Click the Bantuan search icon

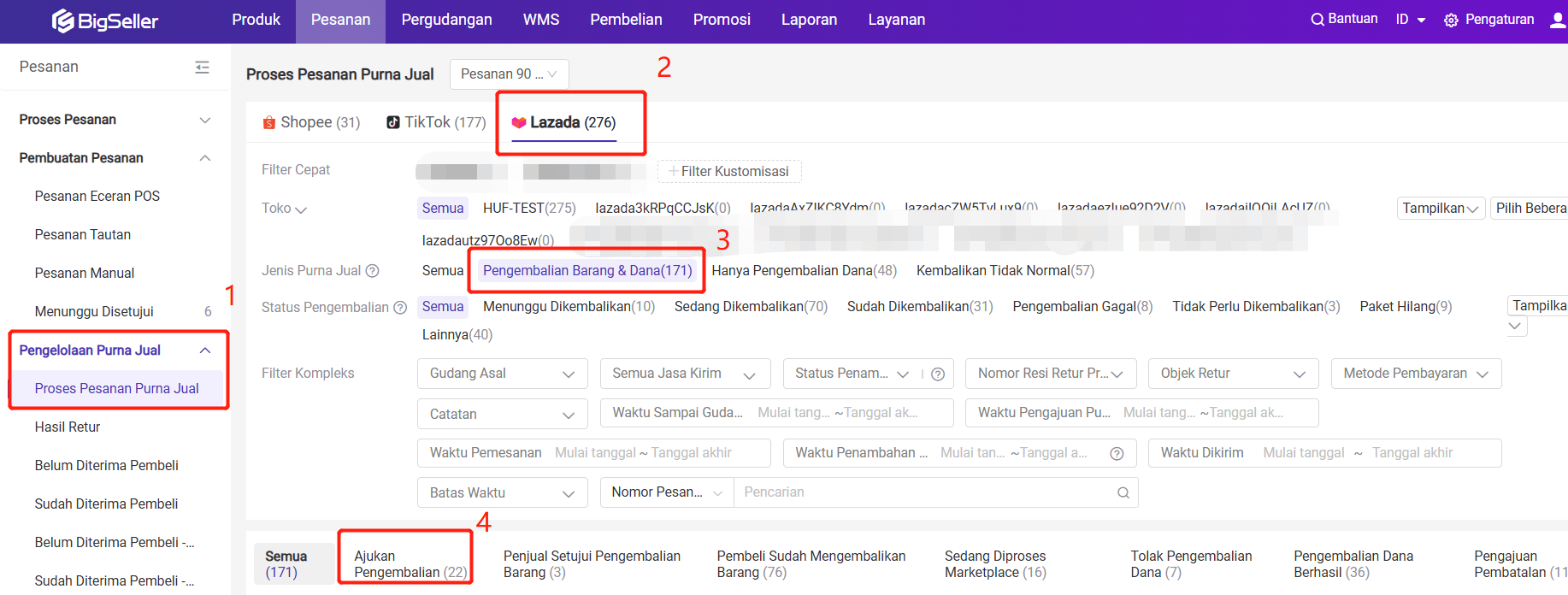pos(1317,20)
